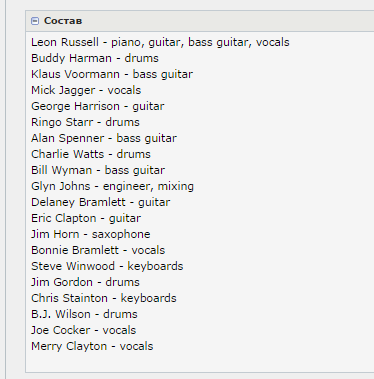The height and width of the screenshot is (379, 374).
Task: Select Jim Horn - saxophone entry
Action: (91, 234)
